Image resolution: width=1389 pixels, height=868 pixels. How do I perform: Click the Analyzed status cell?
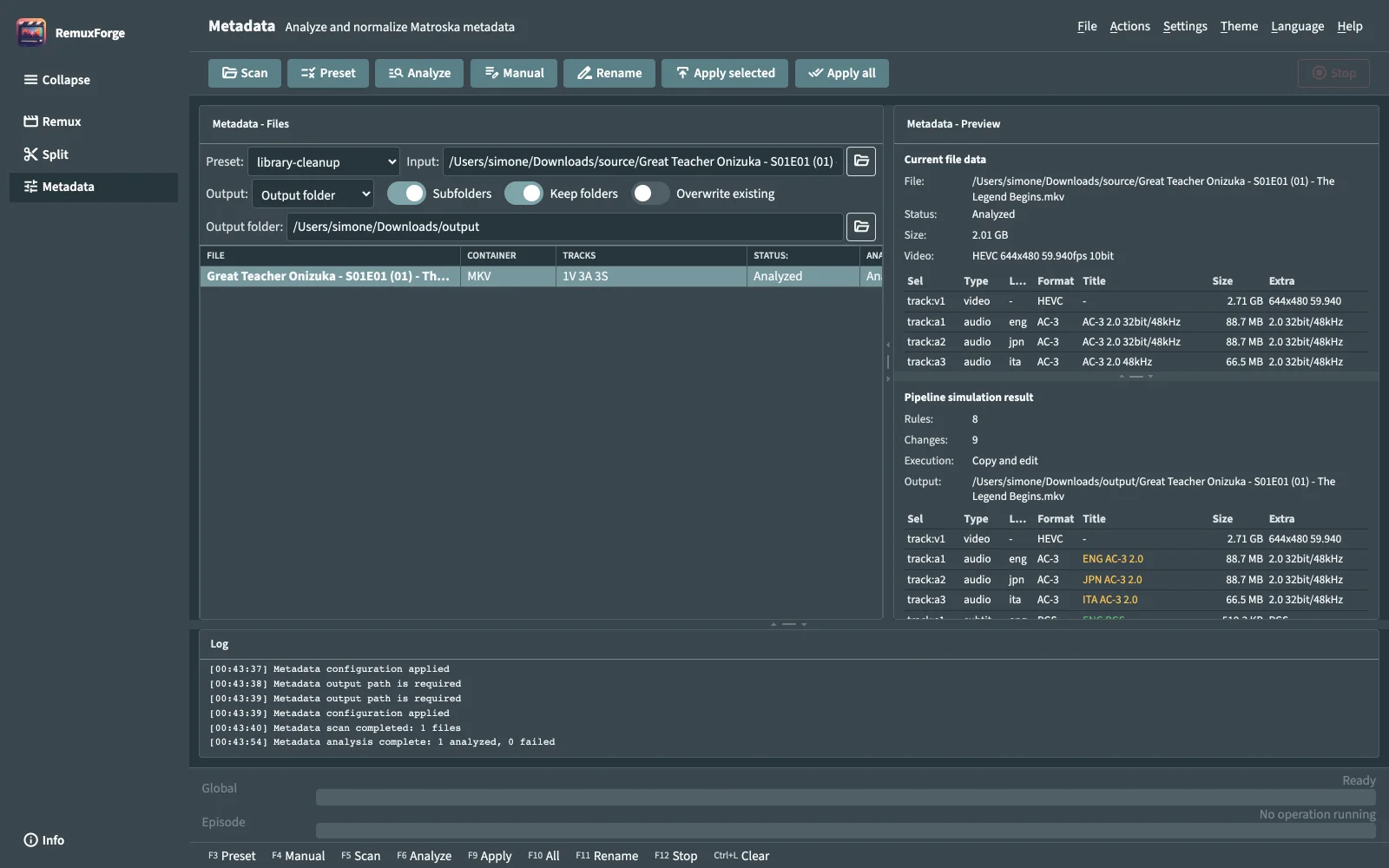803,276
